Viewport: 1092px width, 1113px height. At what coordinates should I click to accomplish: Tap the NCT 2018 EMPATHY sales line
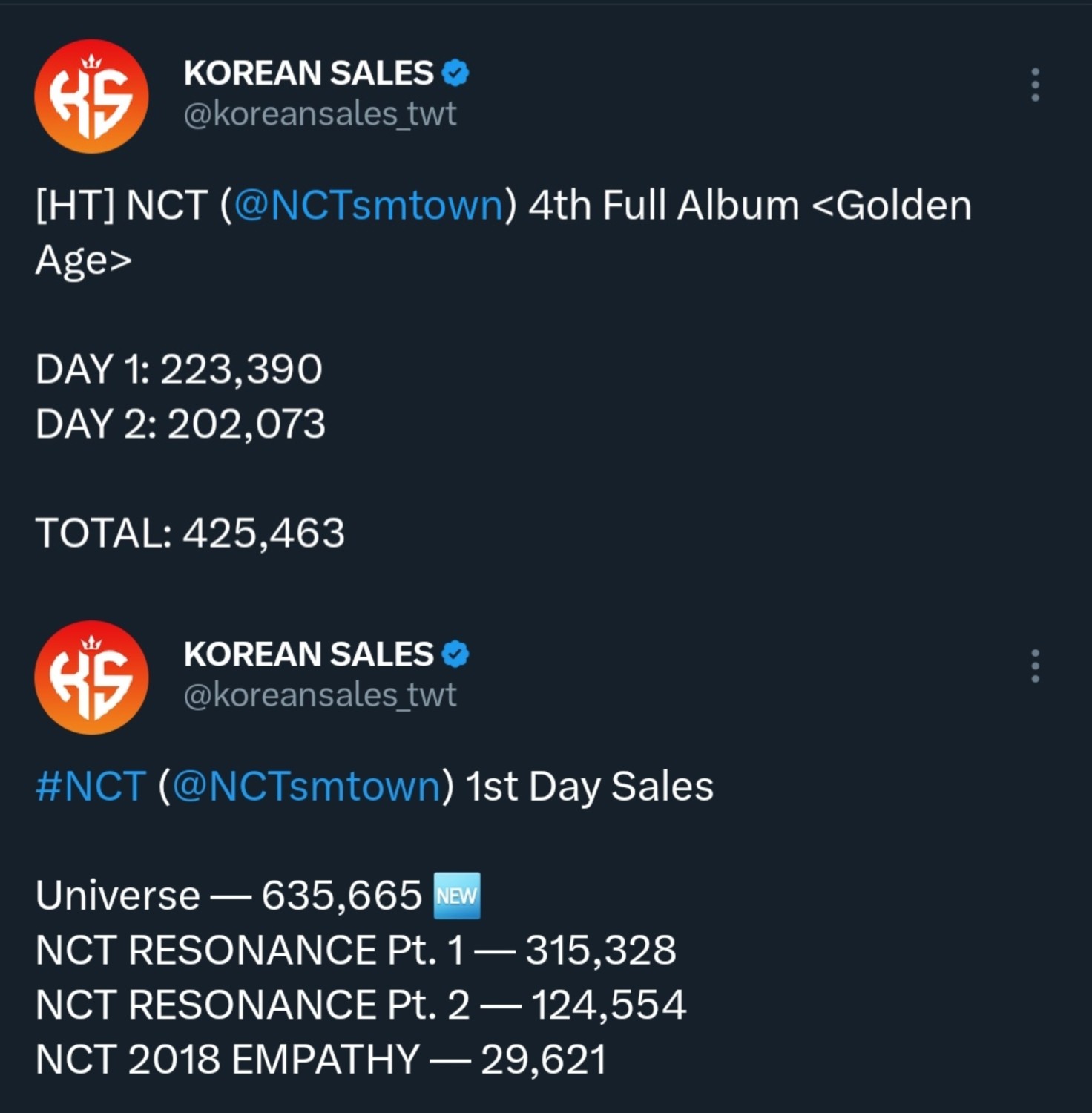pyautogui.click(x=320, y=1059)
